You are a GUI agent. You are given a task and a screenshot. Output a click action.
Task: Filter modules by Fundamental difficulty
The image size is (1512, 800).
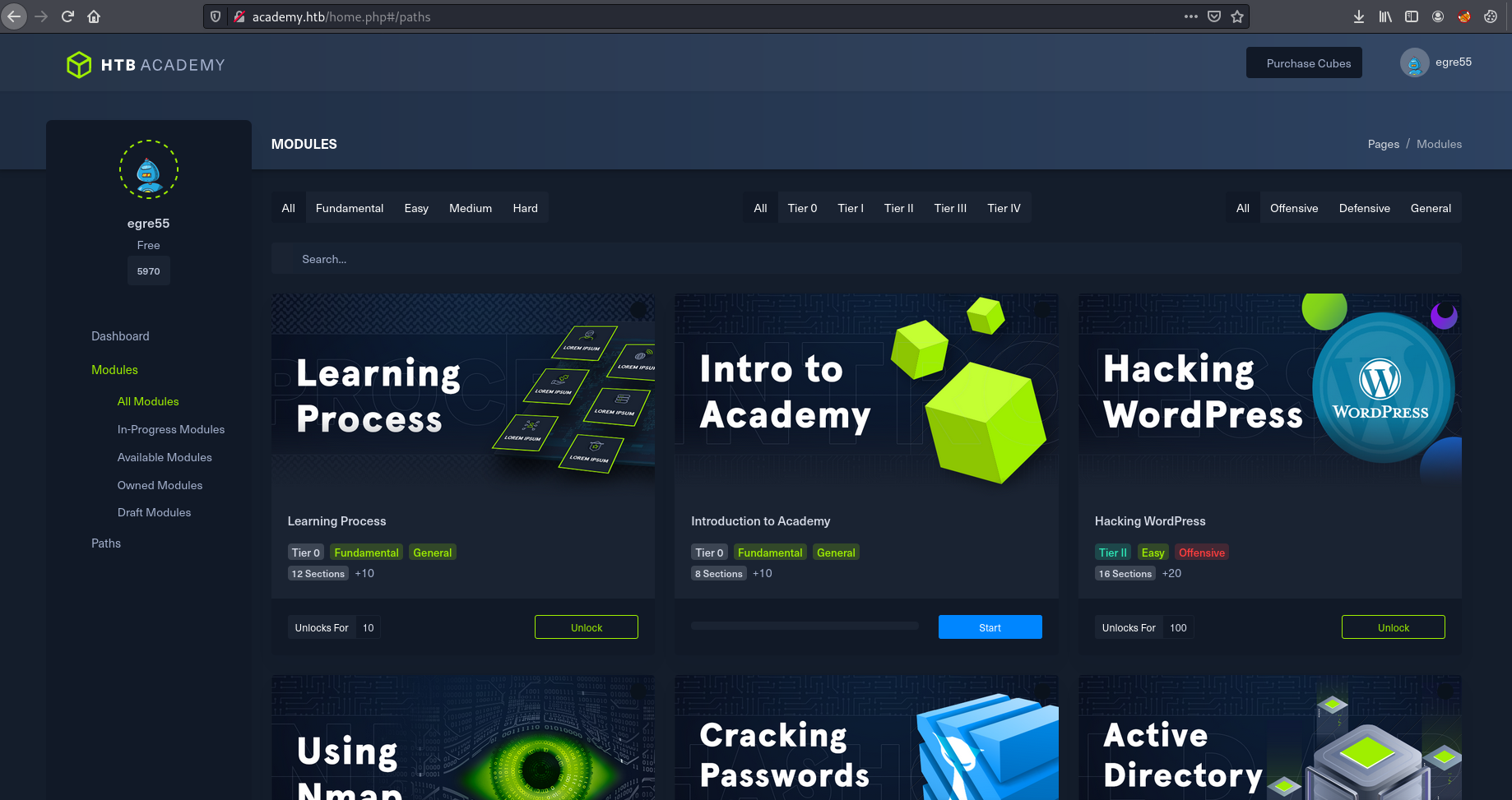349,208
